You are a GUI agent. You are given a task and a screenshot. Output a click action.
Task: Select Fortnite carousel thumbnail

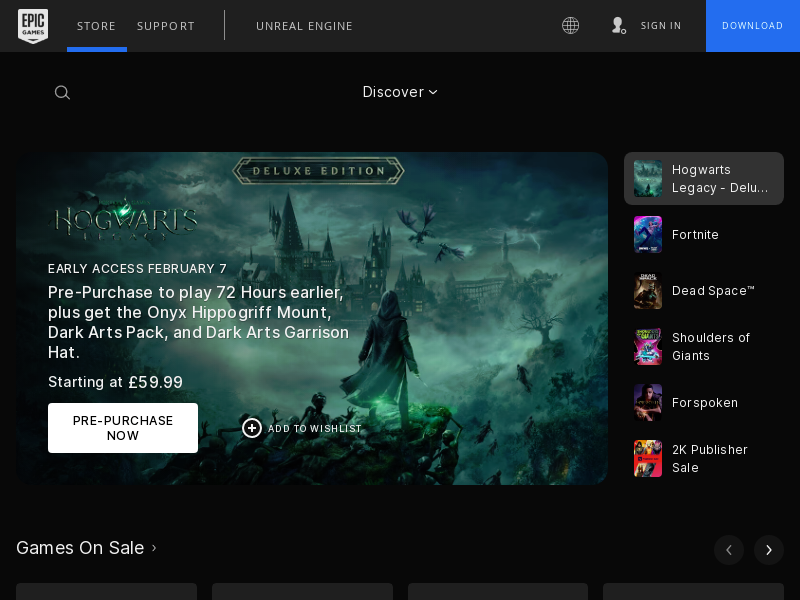point(648,235)
